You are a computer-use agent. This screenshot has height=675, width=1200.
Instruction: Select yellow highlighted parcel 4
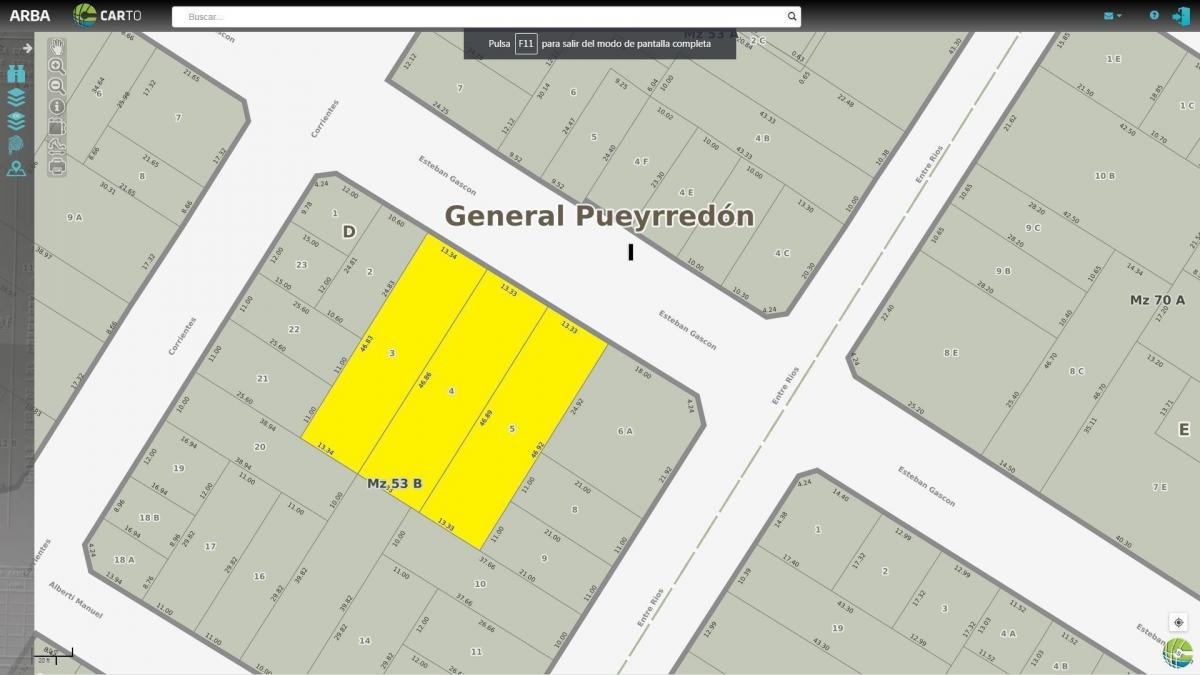tap(452, 391)
